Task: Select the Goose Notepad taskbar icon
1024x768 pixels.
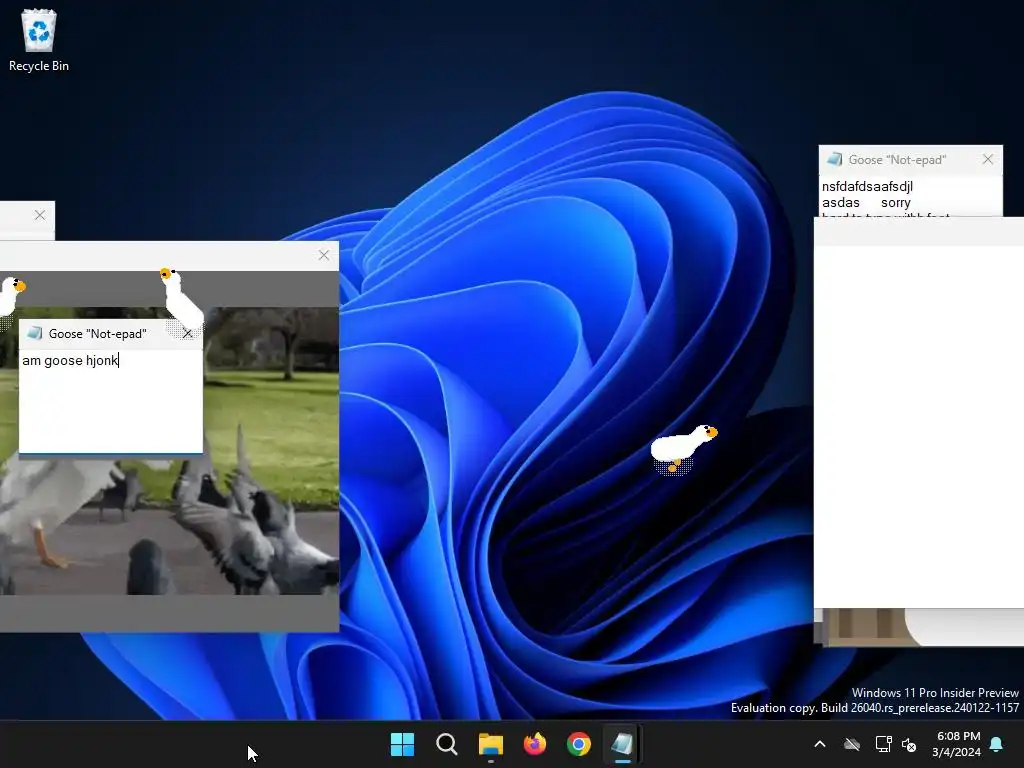Action: point(622,744)
